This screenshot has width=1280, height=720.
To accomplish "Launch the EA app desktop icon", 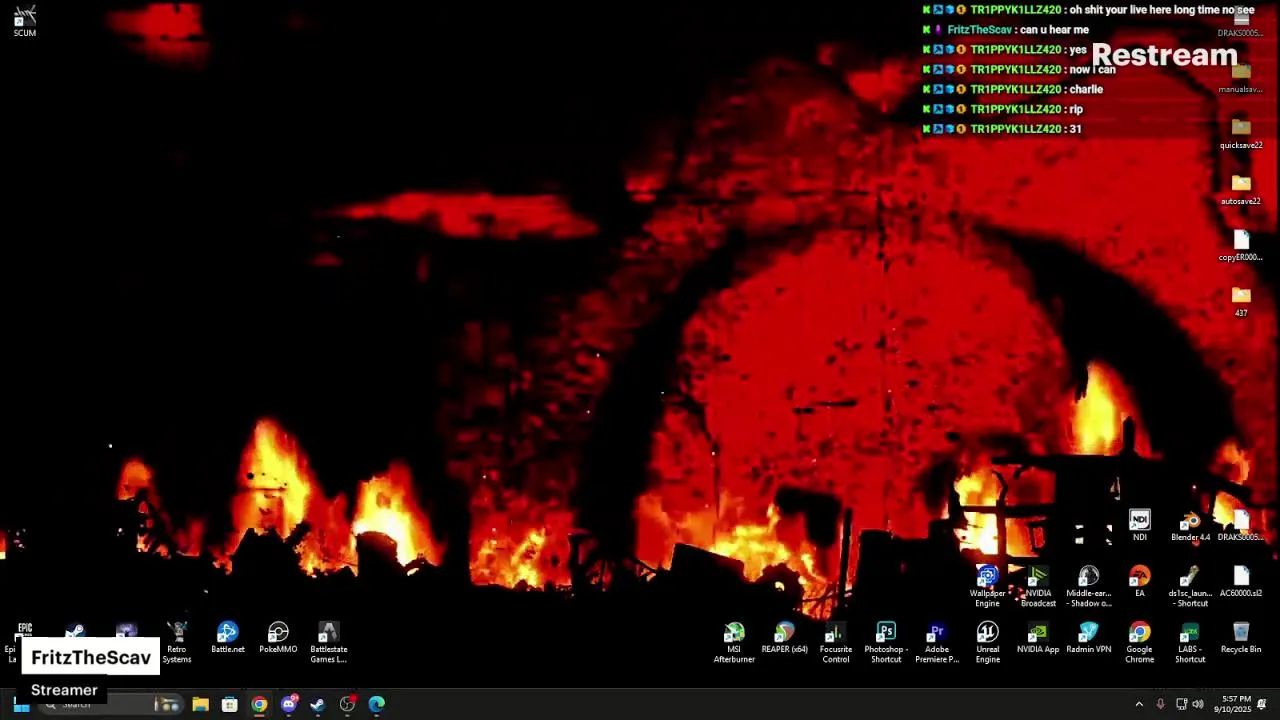I will tap(1139, 582).
